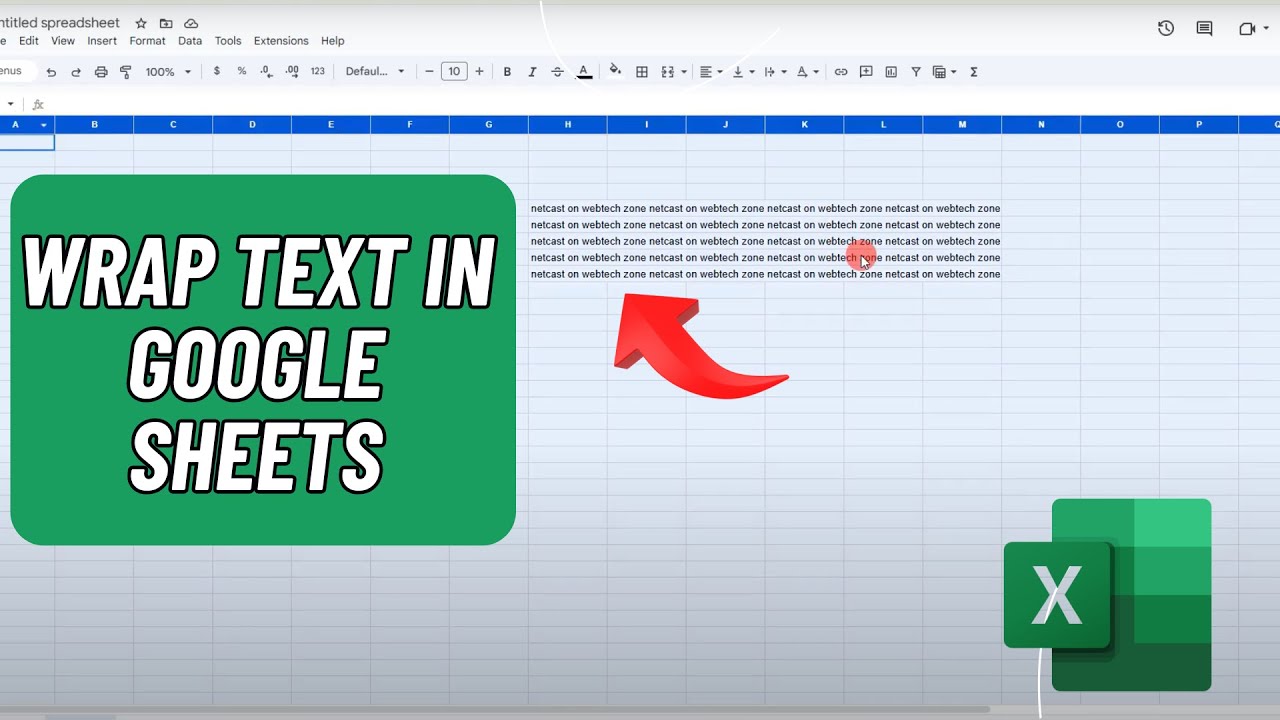Insert a comment

pos(866,72)
